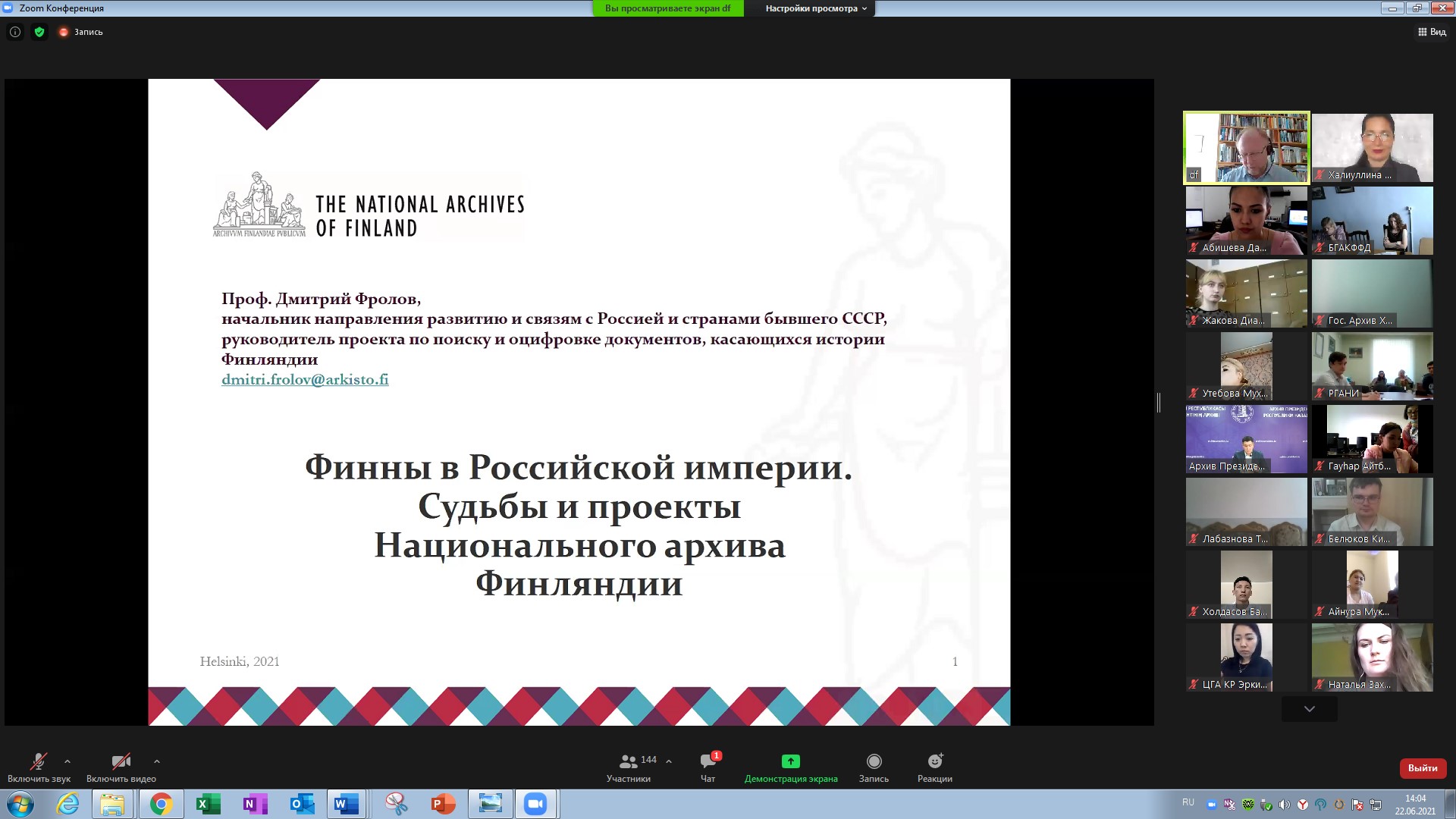Image resolution: width=1456 pixels, height=819 pixels.
Task: Click the red Выйти leave button
Action: pos(1423,768)
